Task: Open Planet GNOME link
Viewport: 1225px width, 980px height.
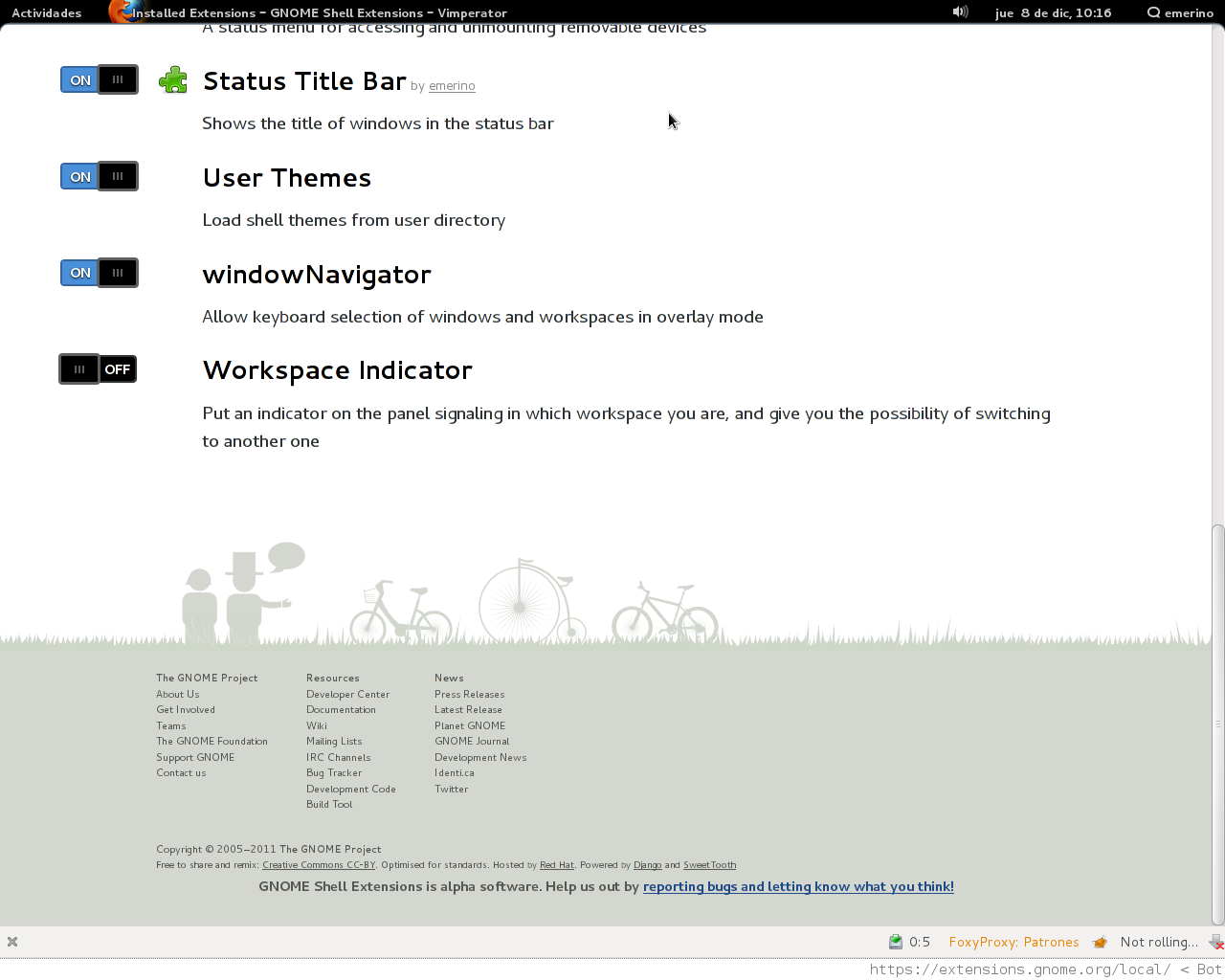Action: 470,725
